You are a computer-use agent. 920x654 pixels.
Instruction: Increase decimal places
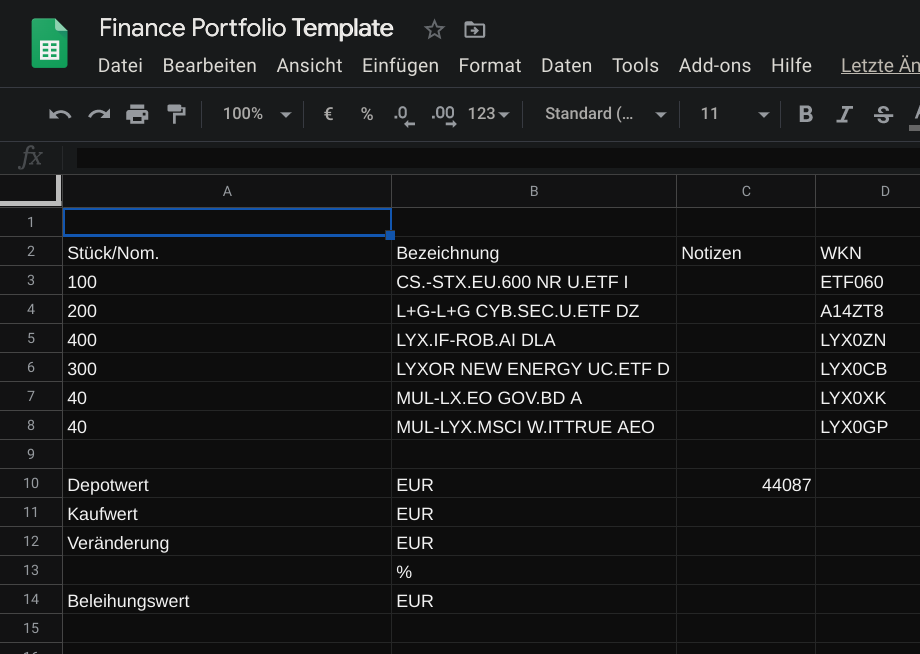(444, 114)
